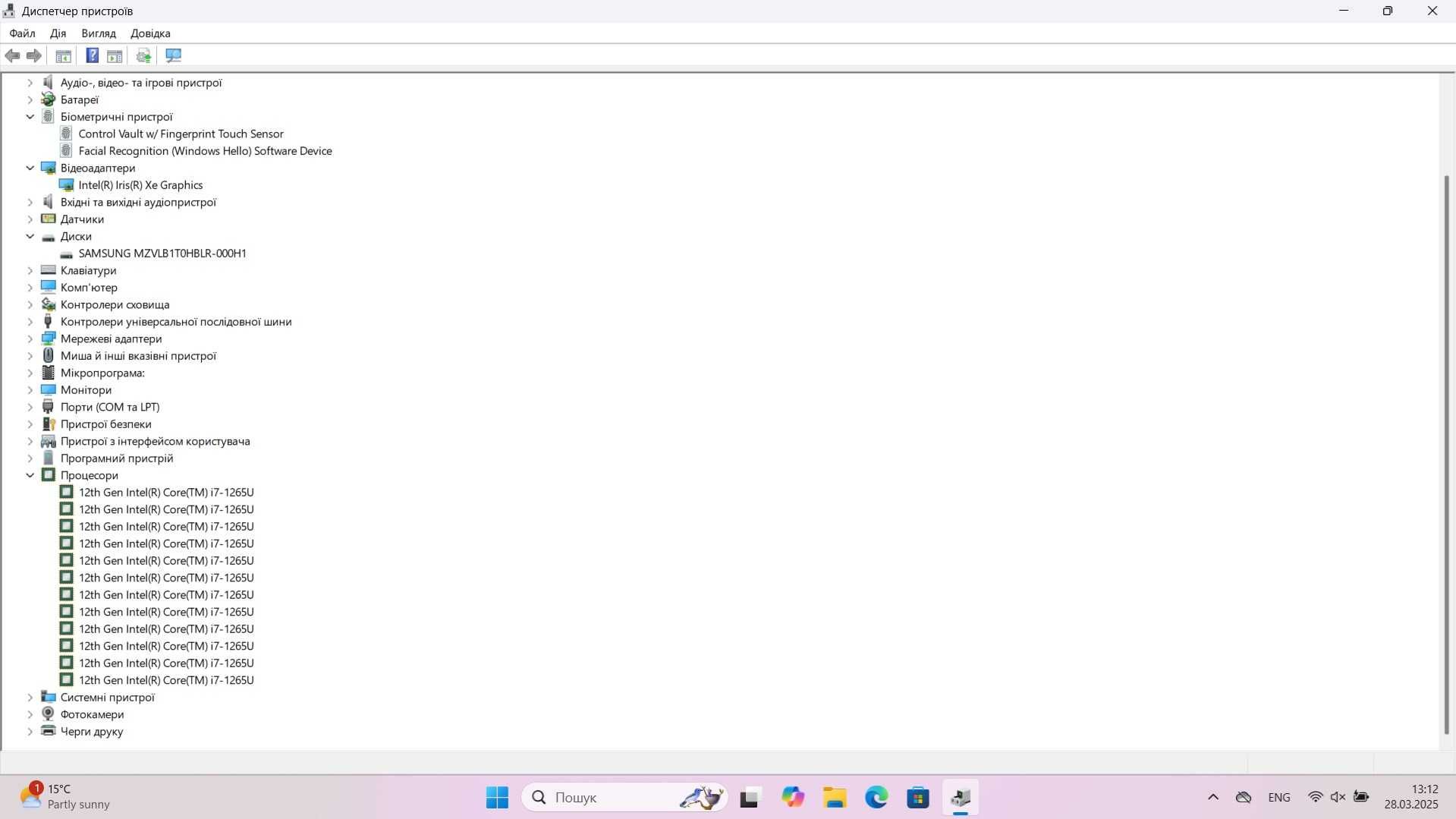This screenshot has width=1456, height=819.
Task: Click the scan for hardware changes icon
Action: pyautogui.click(x=174, y=55)
